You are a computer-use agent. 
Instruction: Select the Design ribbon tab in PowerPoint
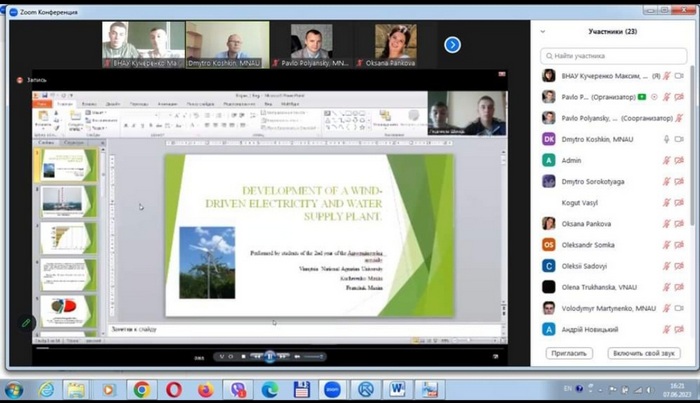coord(113,104)
